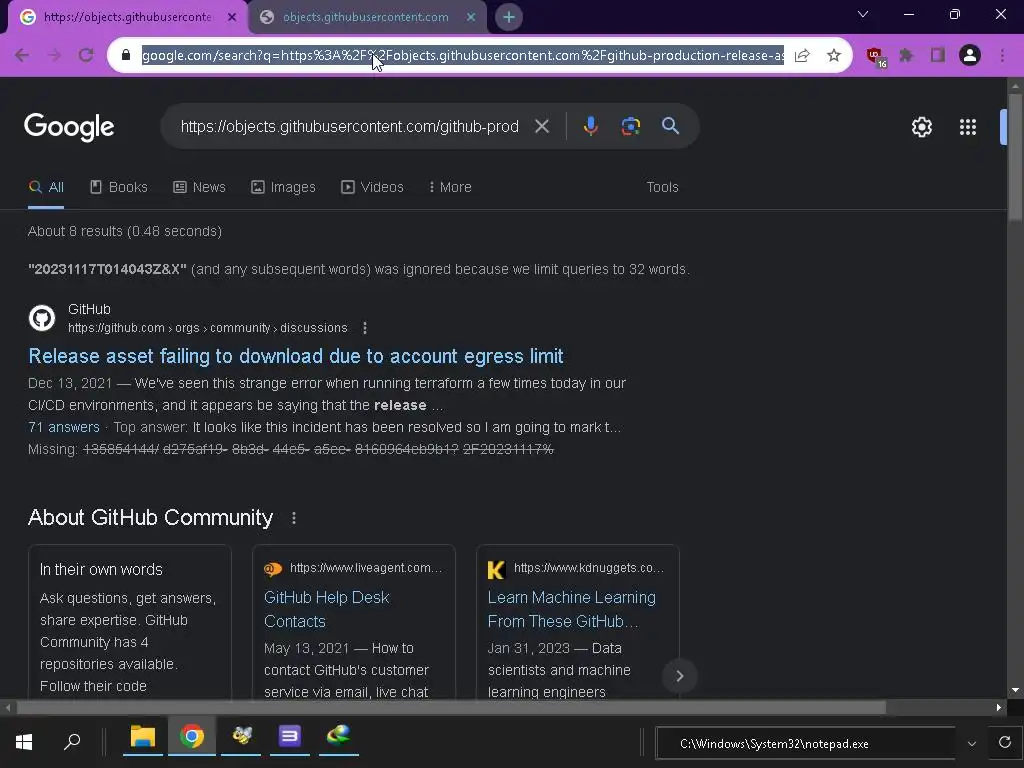Open the uBlock Origin extension icon
This screenshot has width=1024, height=768.
pyautogui.click(x=876, y=57)
